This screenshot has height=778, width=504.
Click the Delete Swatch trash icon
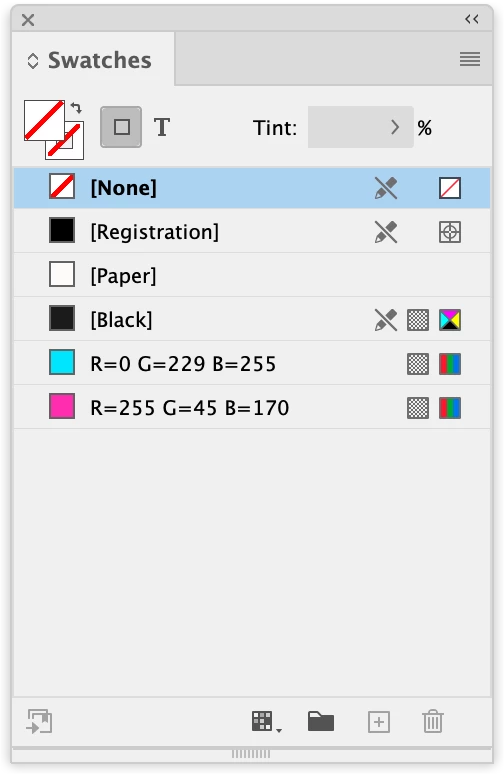coord(433,721)
